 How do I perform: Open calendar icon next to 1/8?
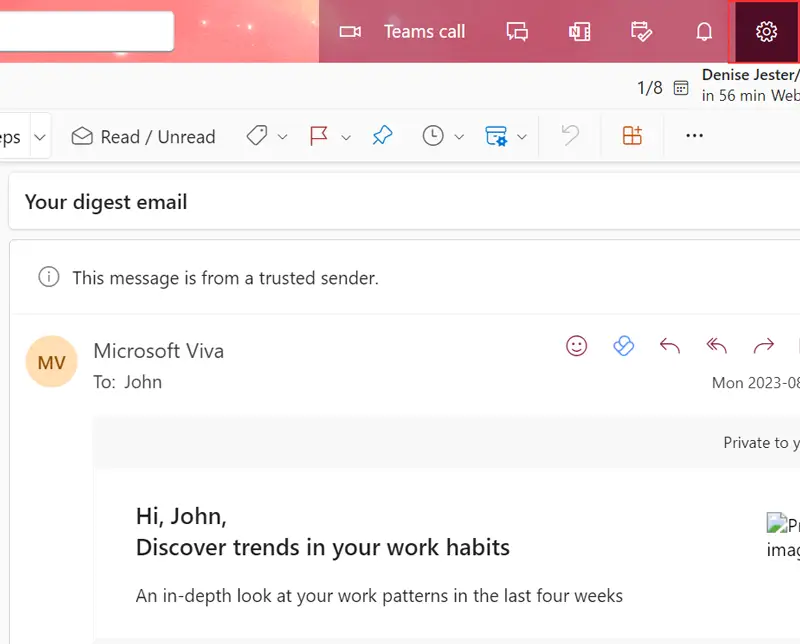(x=681, y=88)
